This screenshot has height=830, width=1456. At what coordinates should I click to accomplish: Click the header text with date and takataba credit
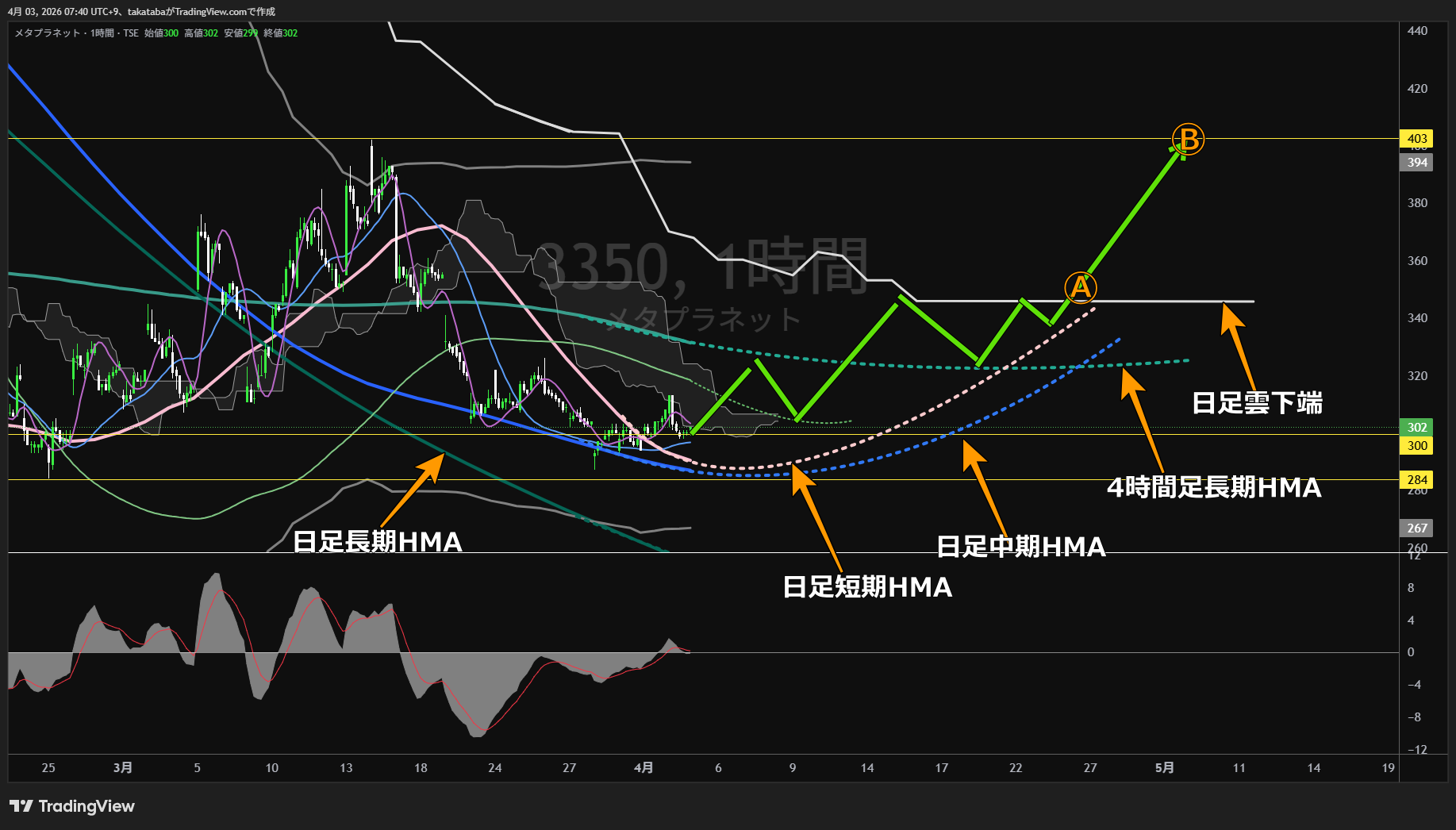[x=141, y=12]
